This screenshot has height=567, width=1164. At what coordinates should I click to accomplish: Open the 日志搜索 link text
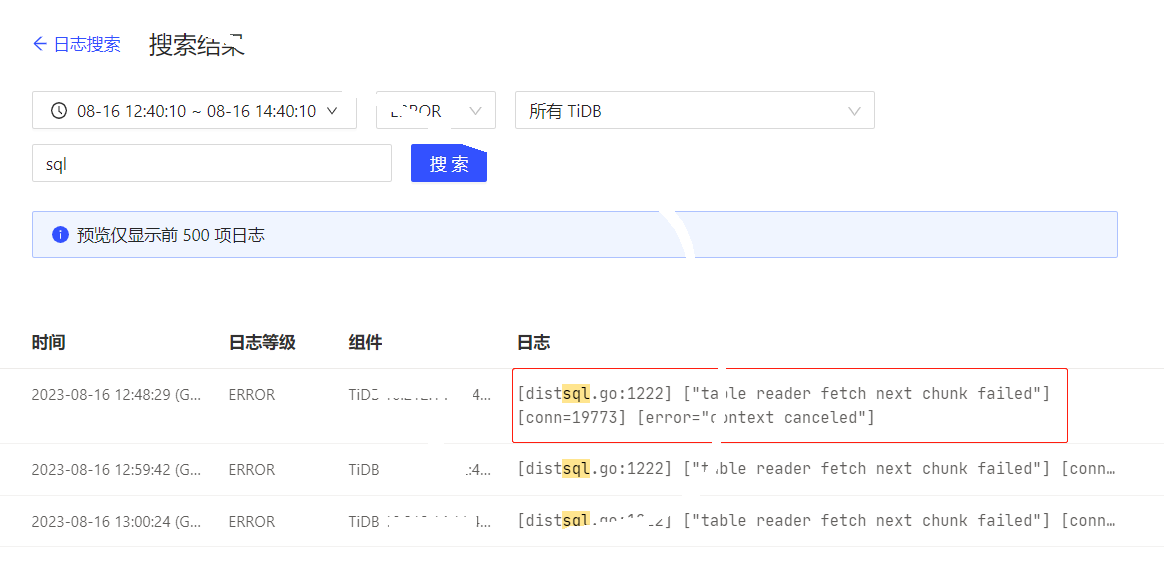tap(87, 44)
